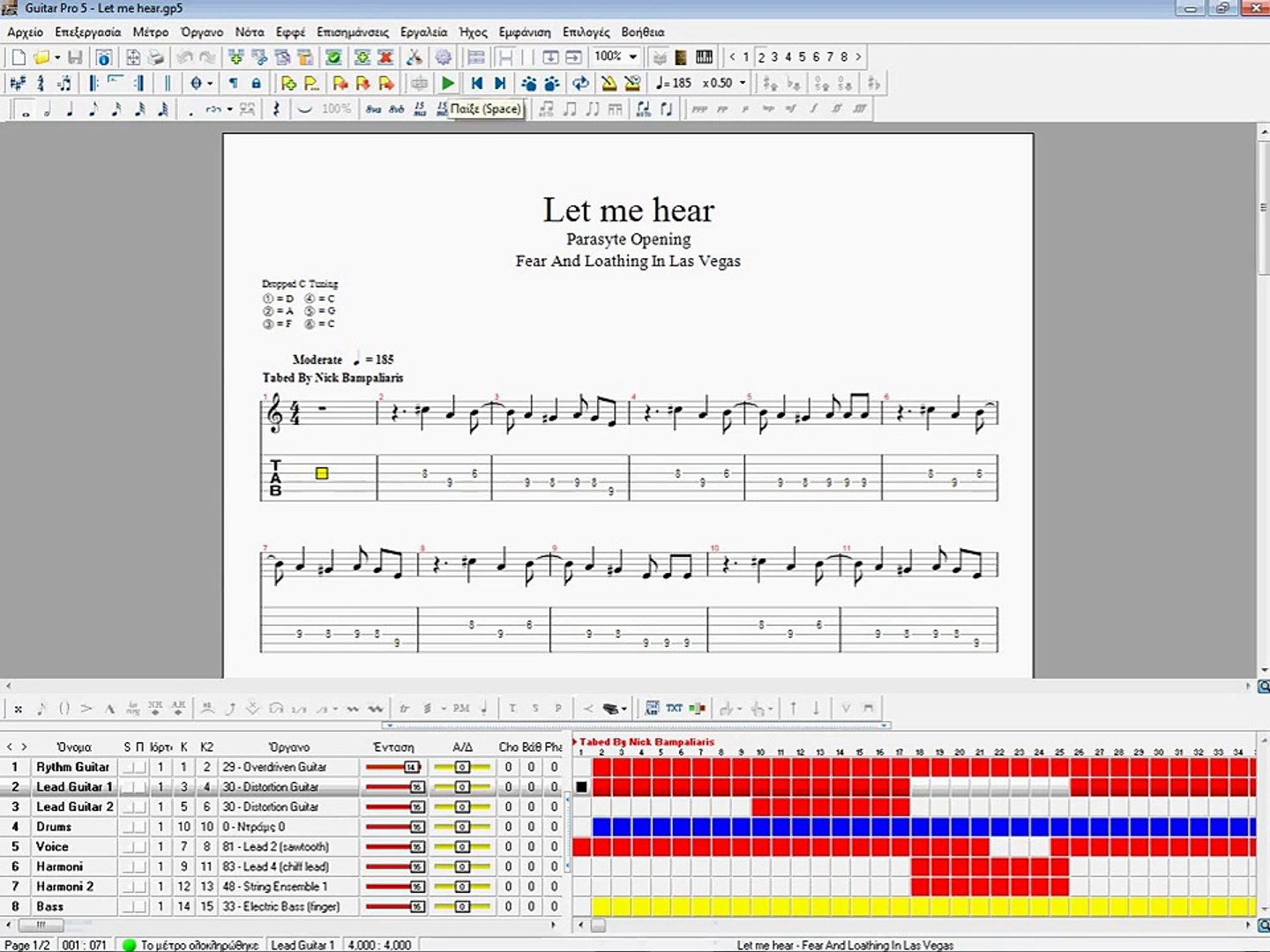Open the Μέτρο menu
This screenshot has height=952, width=1270.
point(150,32)
